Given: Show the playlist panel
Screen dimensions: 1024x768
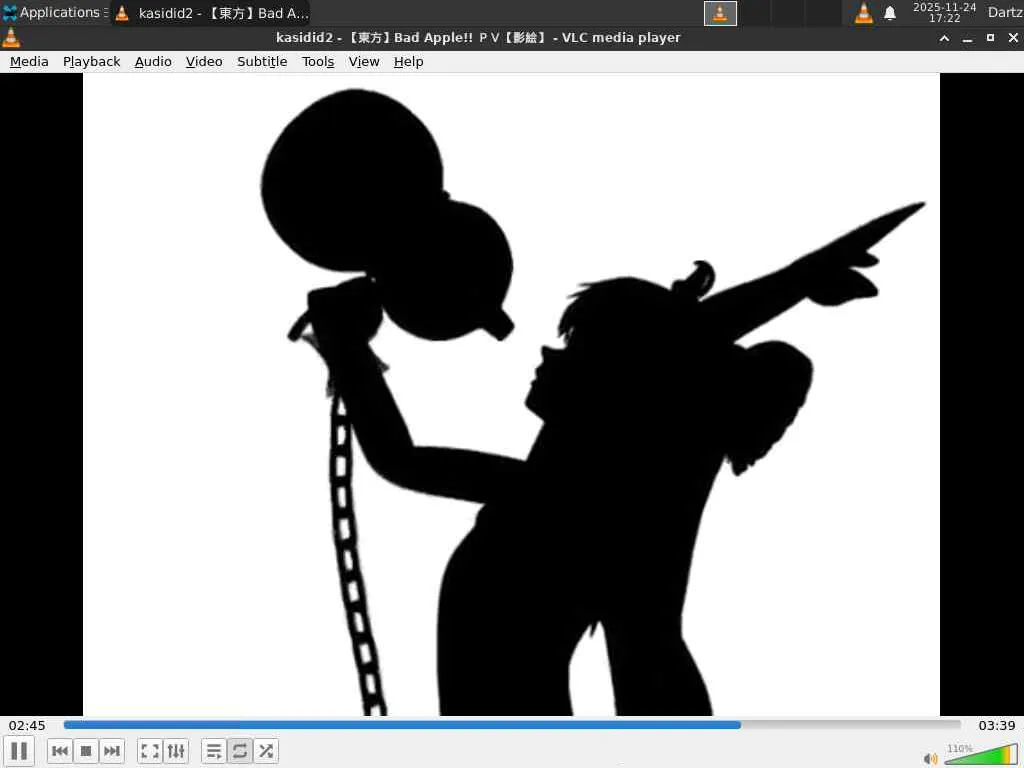Looking at the screenshot, I should coord(214,751).
